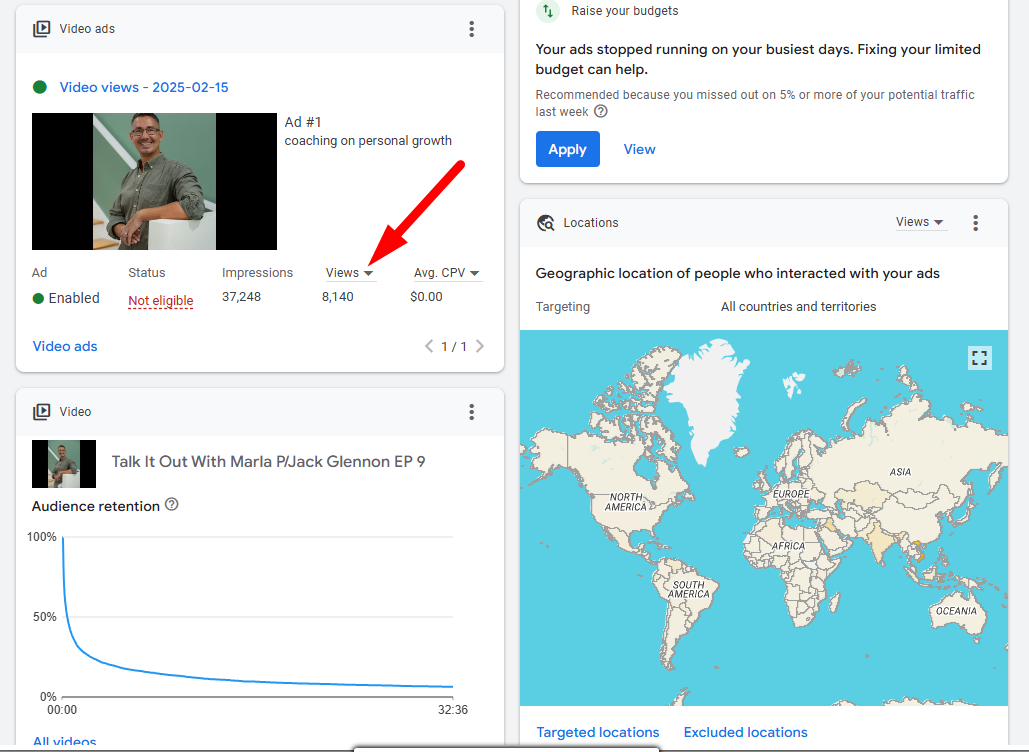Click the Locations card search-globe icon
The width and height of the screenshot is (1029, 752).
[546, 223]
